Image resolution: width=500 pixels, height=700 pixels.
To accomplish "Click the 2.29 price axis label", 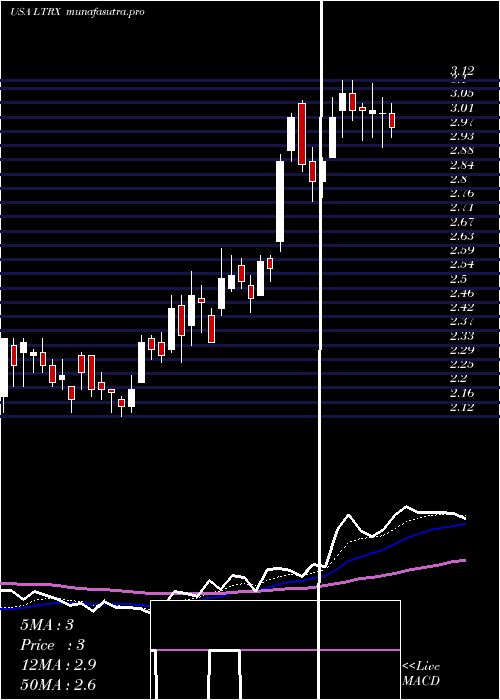I will (462, 350).
